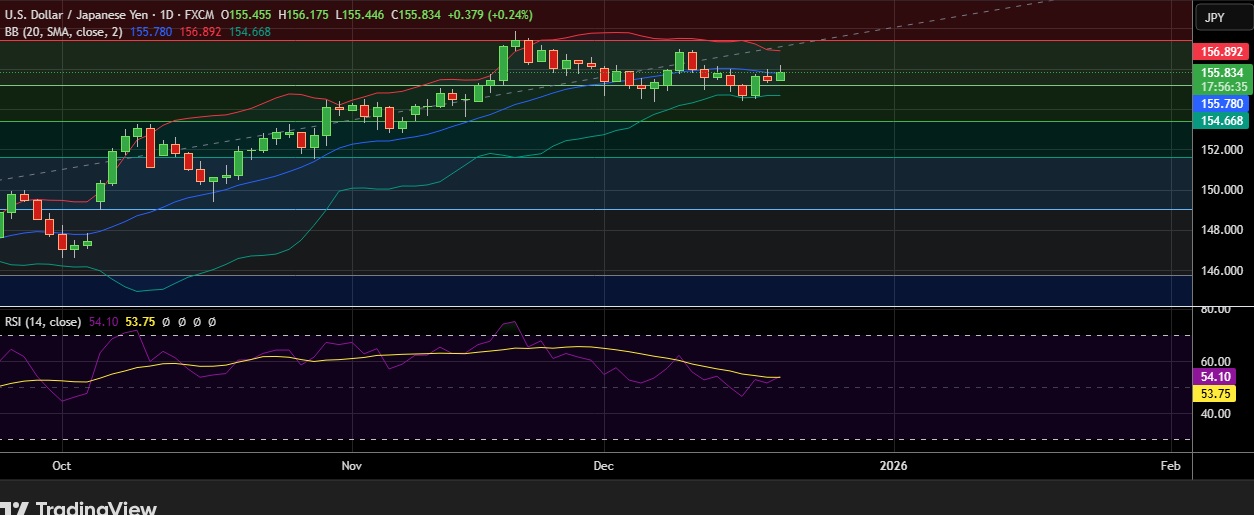The width and height of the screenshot is (1254, 515).
Task: Click the 17:56:35 bar countdown label
Action: point(1221,87)
